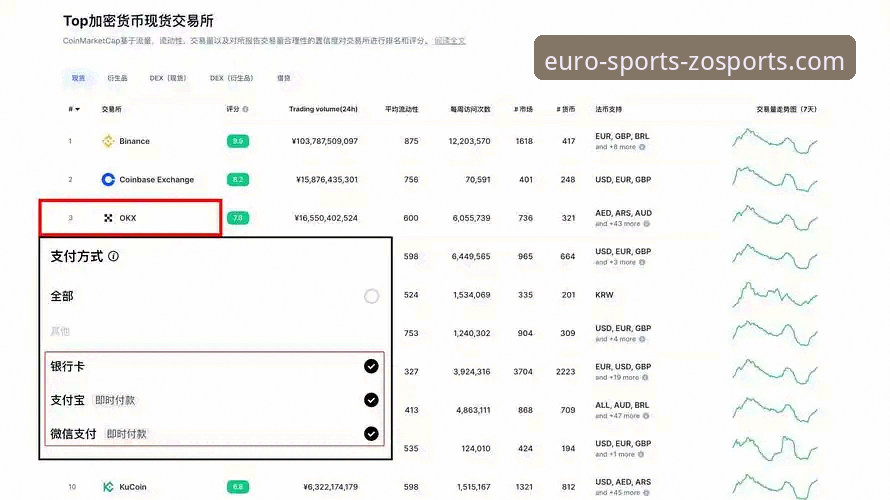Click the OKX logo icon
890x500 pixels.
coord(108,218)
